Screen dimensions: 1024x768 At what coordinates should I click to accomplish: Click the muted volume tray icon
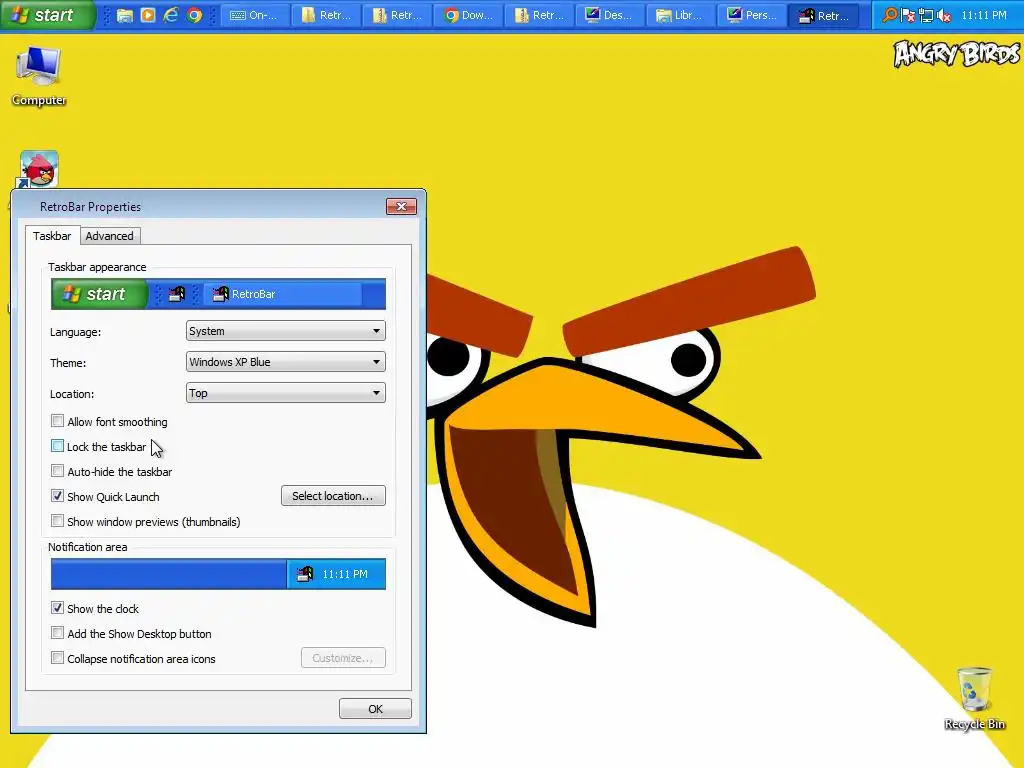944,15
